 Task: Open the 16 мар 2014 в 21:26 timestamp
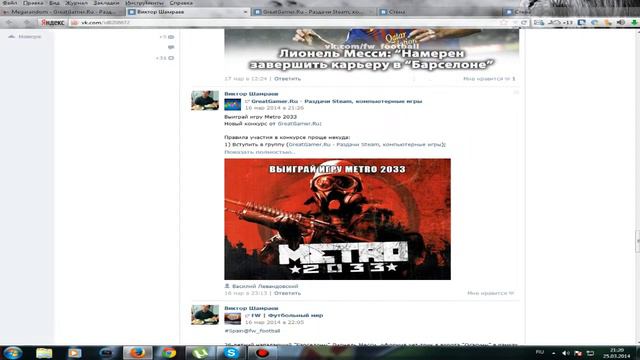[274, 108]
